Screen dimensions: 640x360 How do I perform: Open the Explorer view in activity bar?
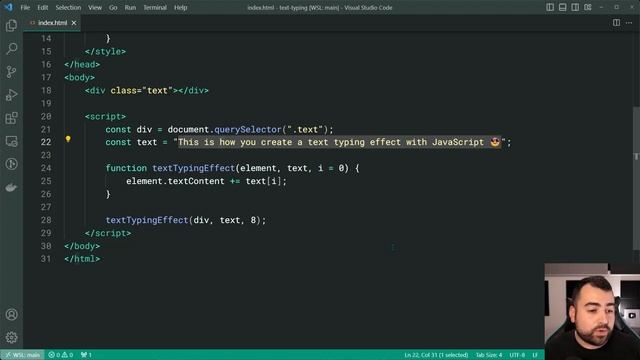click(x=11, y=26)
